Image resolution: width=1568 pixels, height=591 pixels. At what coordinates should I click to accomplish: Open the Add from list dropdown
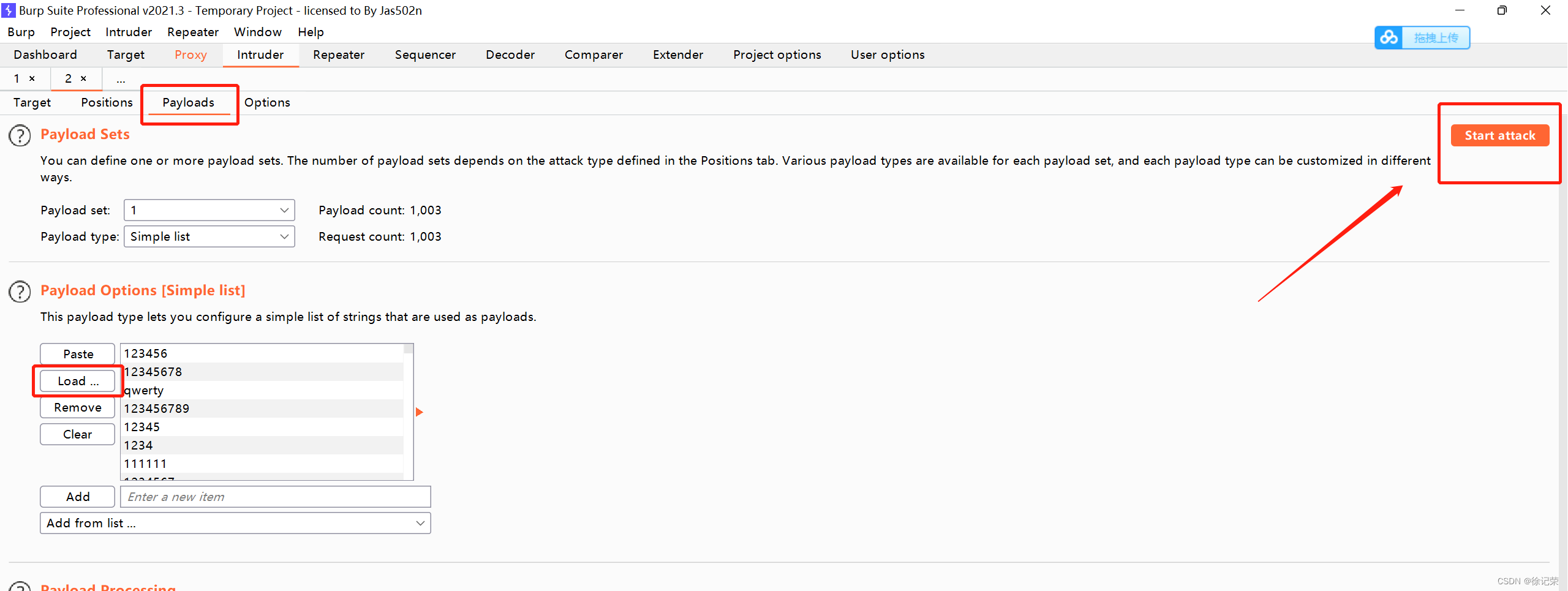235,523
